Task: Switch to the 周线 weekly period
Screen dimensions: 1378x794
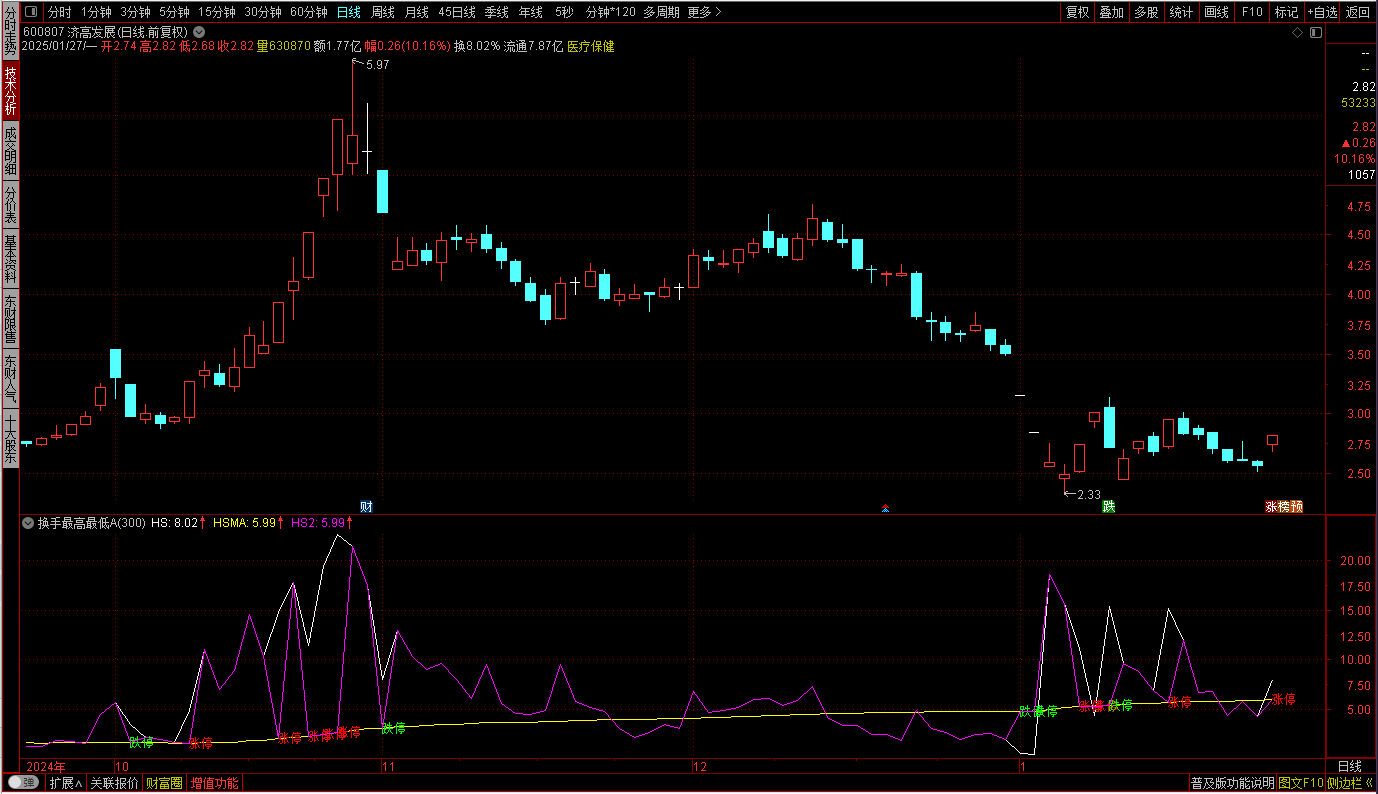Action: [383, 12]
